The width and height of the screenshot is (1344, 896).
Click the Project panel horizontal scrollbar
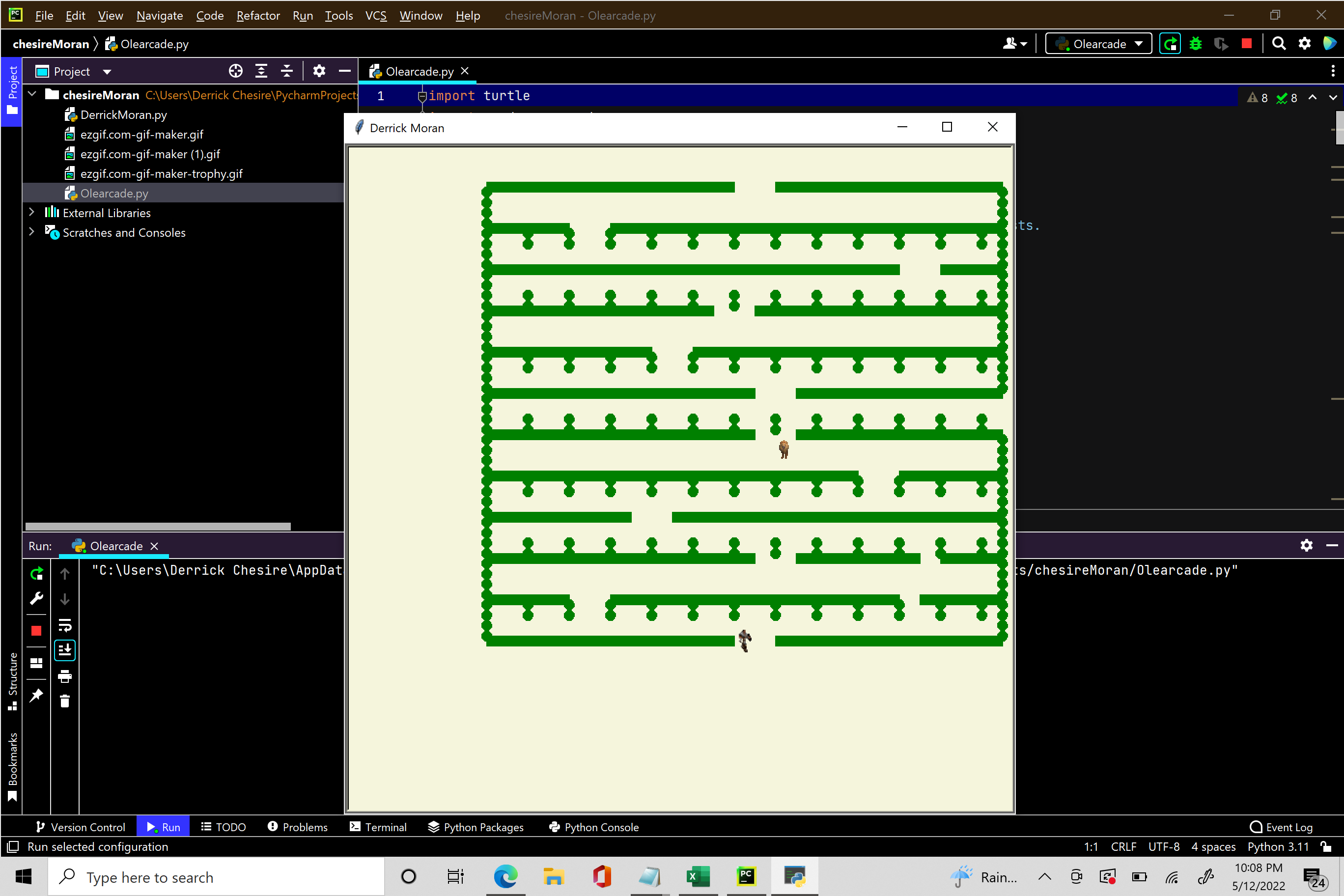coord(158,526)
